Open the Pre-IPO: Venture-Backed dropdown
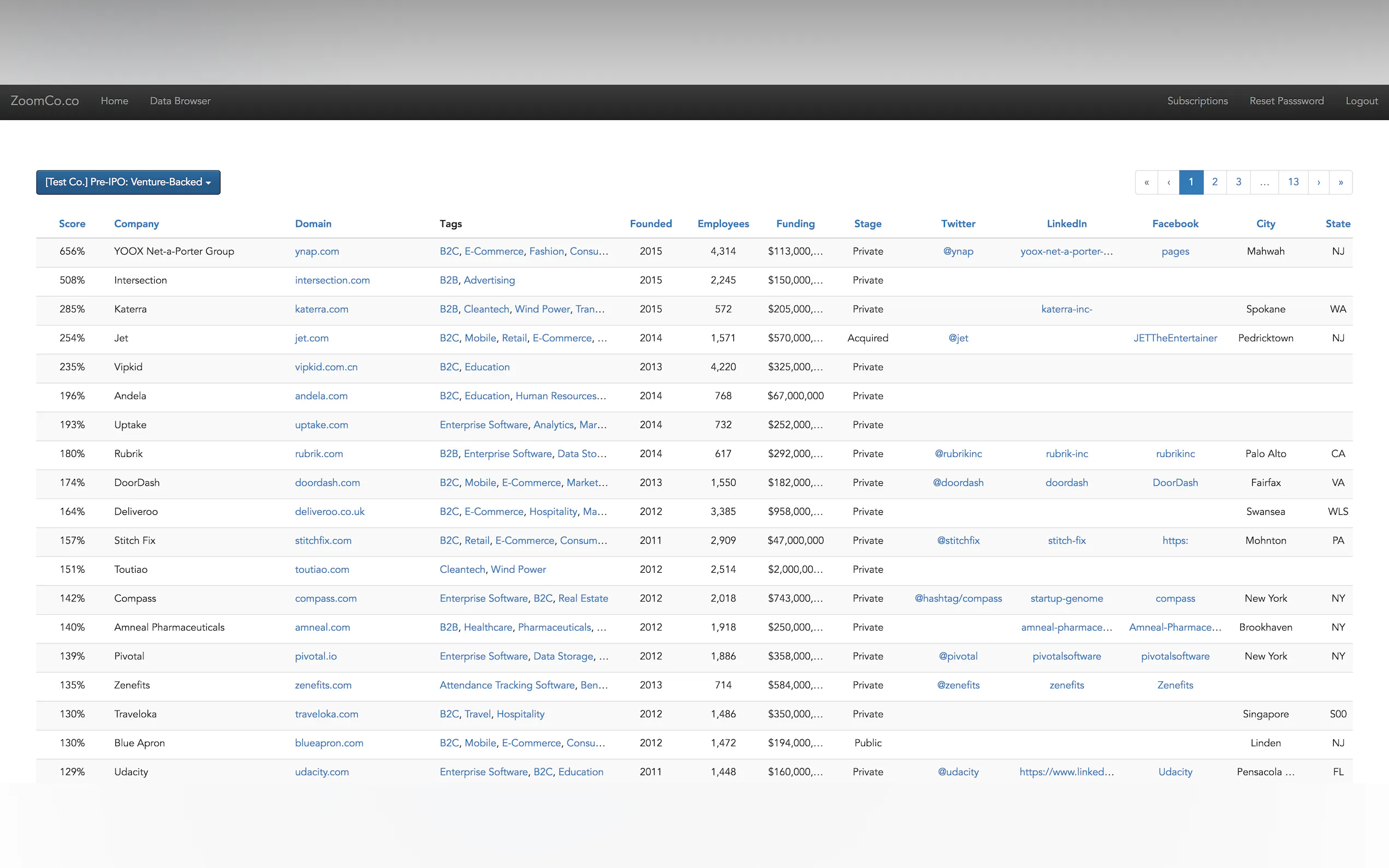Image resolution: width=1389 pixels, height=868 pixels. tap(128, 182)
